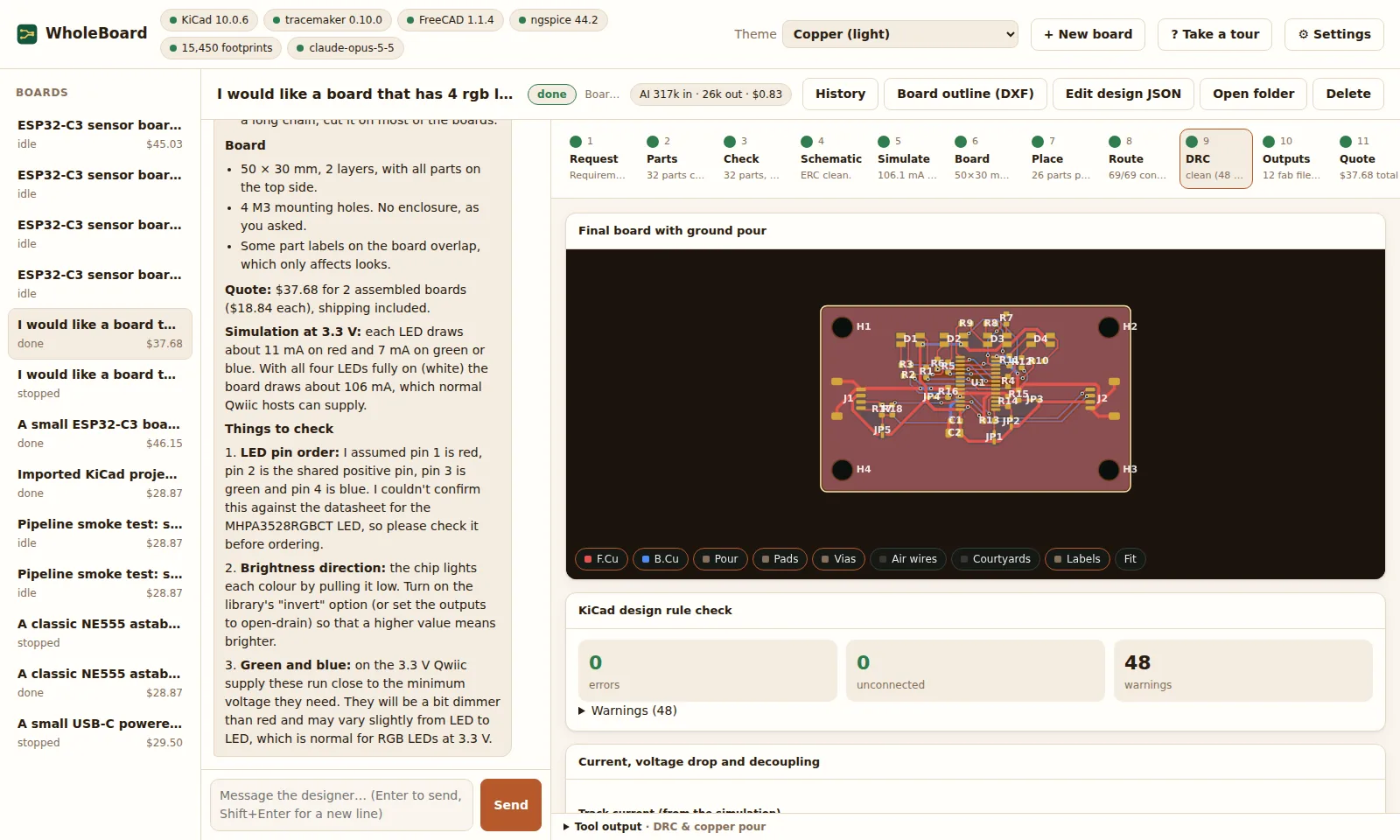Toggle the B.Cu layer visibility
Viewport: 1400px width, 840px height.
pyautogui.click(x=660, y=559)
